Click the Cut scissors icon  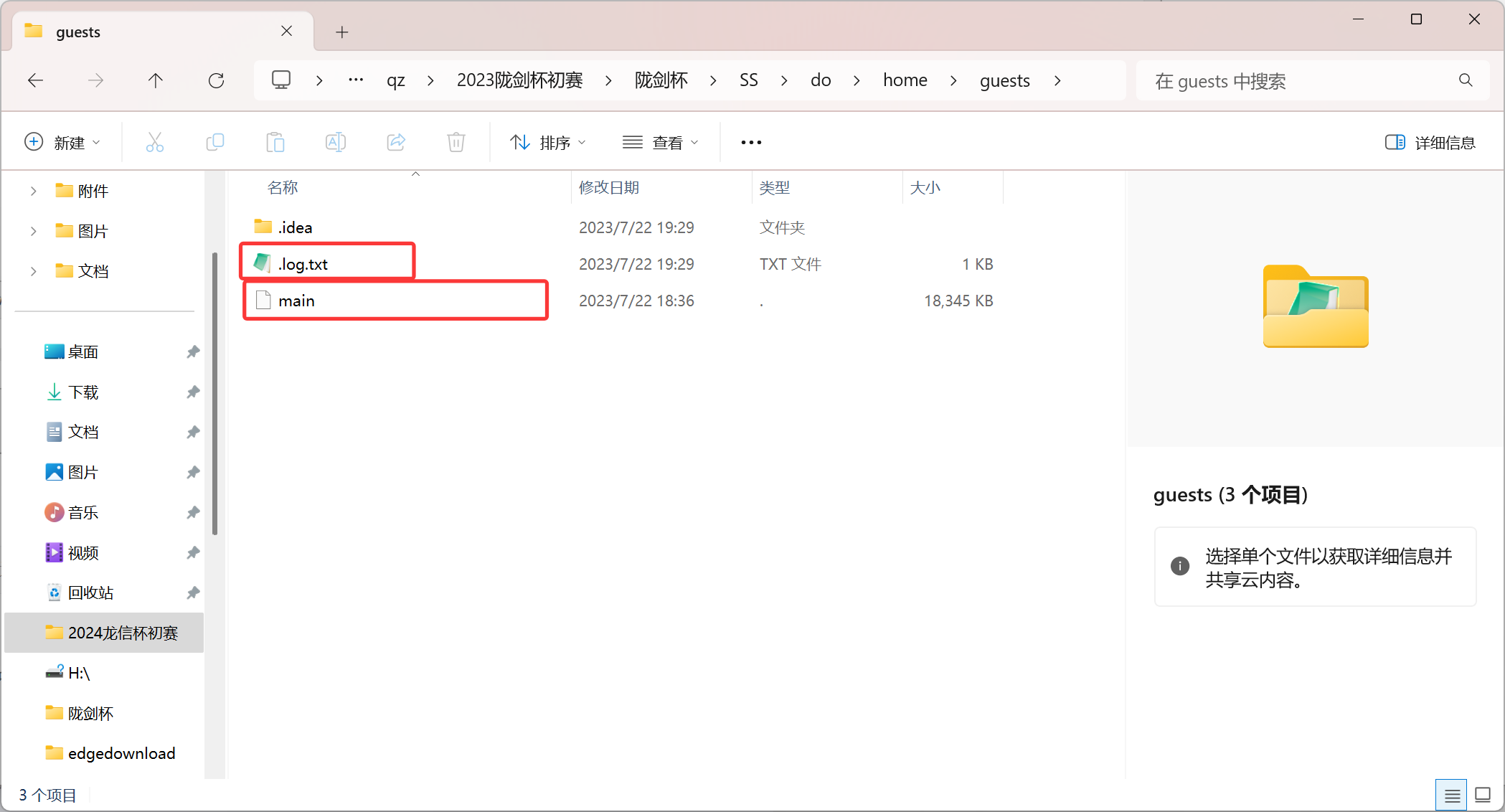(154, 142)
